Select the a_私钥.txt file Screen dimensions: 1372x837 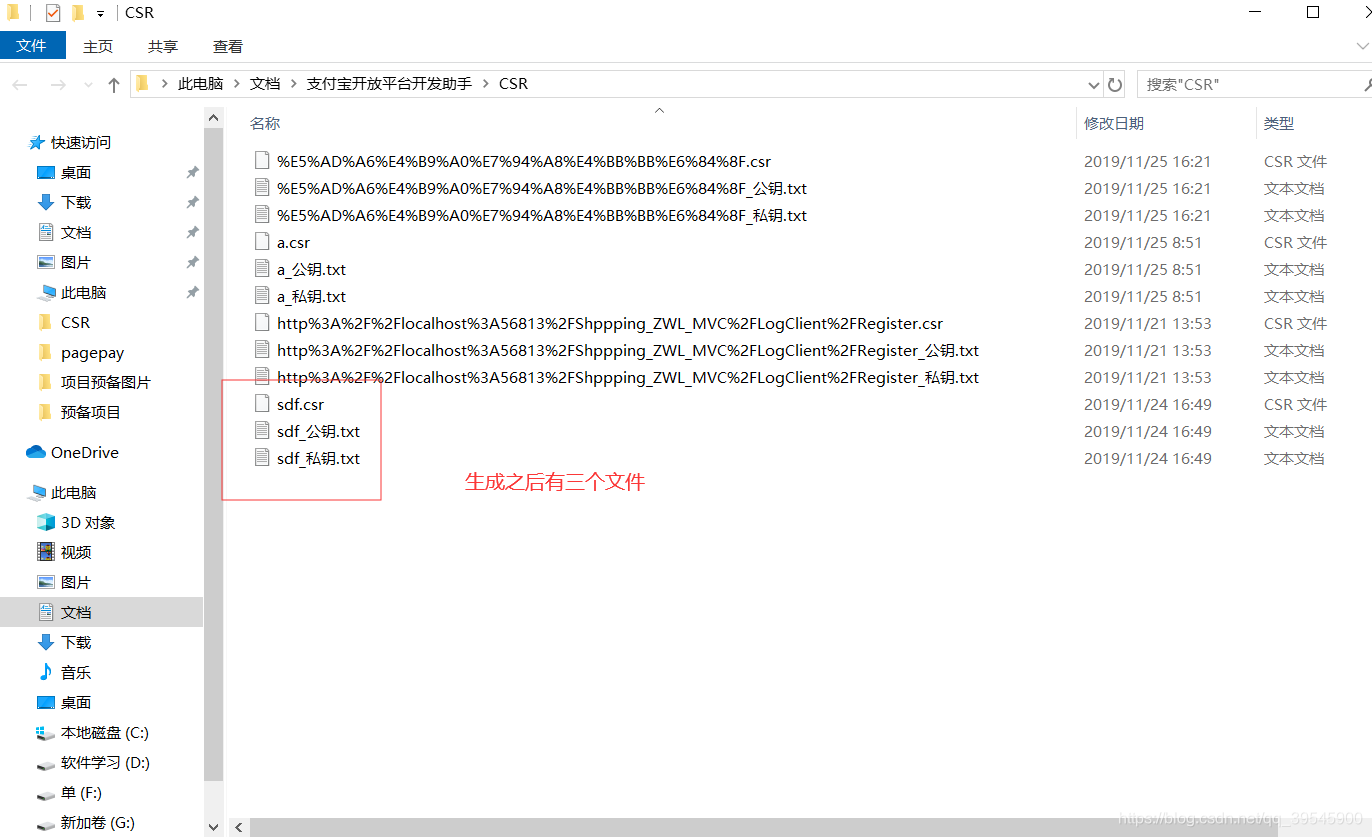point(311,296)
